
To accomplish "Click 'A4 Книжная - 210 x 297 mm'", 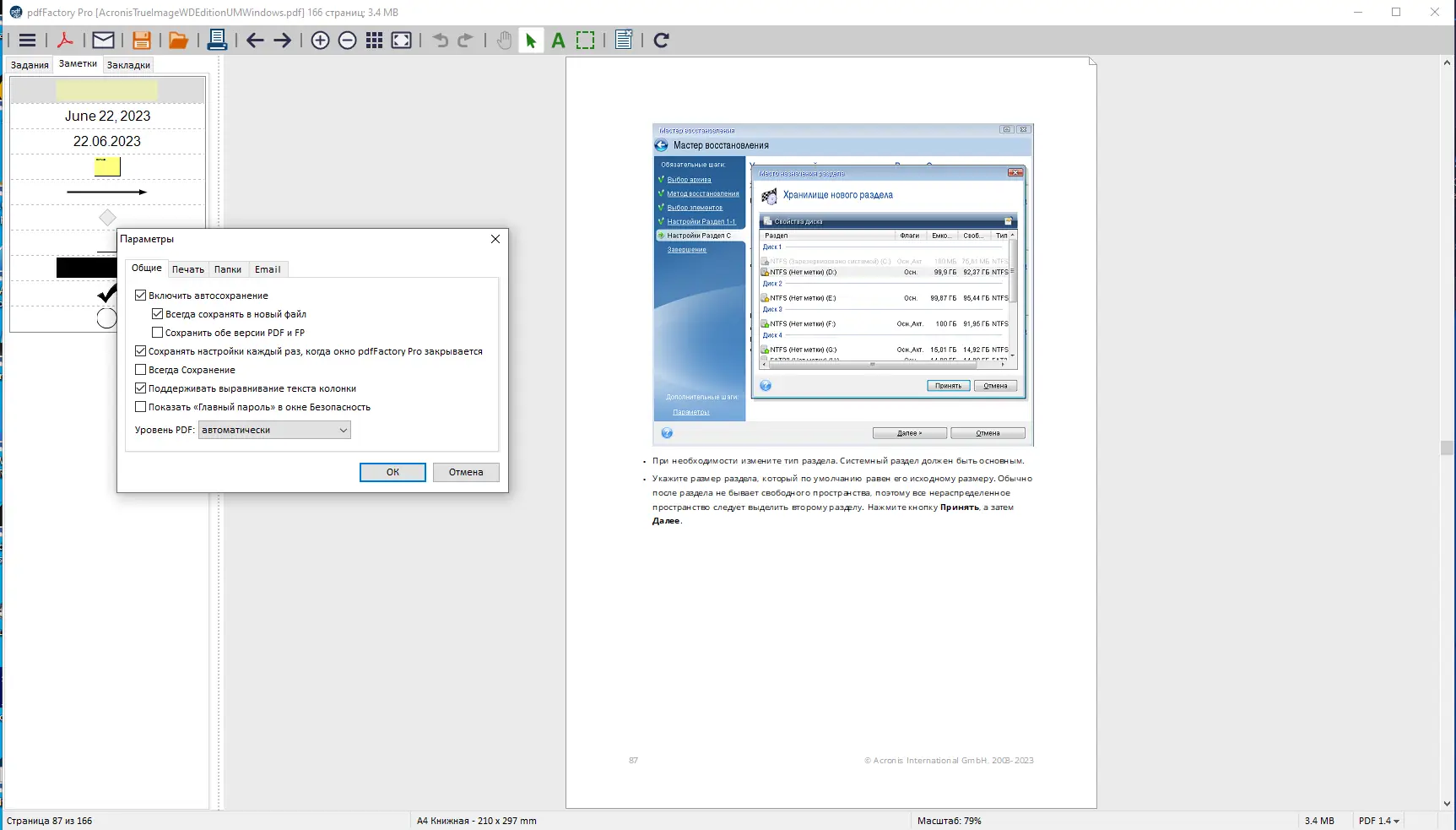I will point(477,821).
